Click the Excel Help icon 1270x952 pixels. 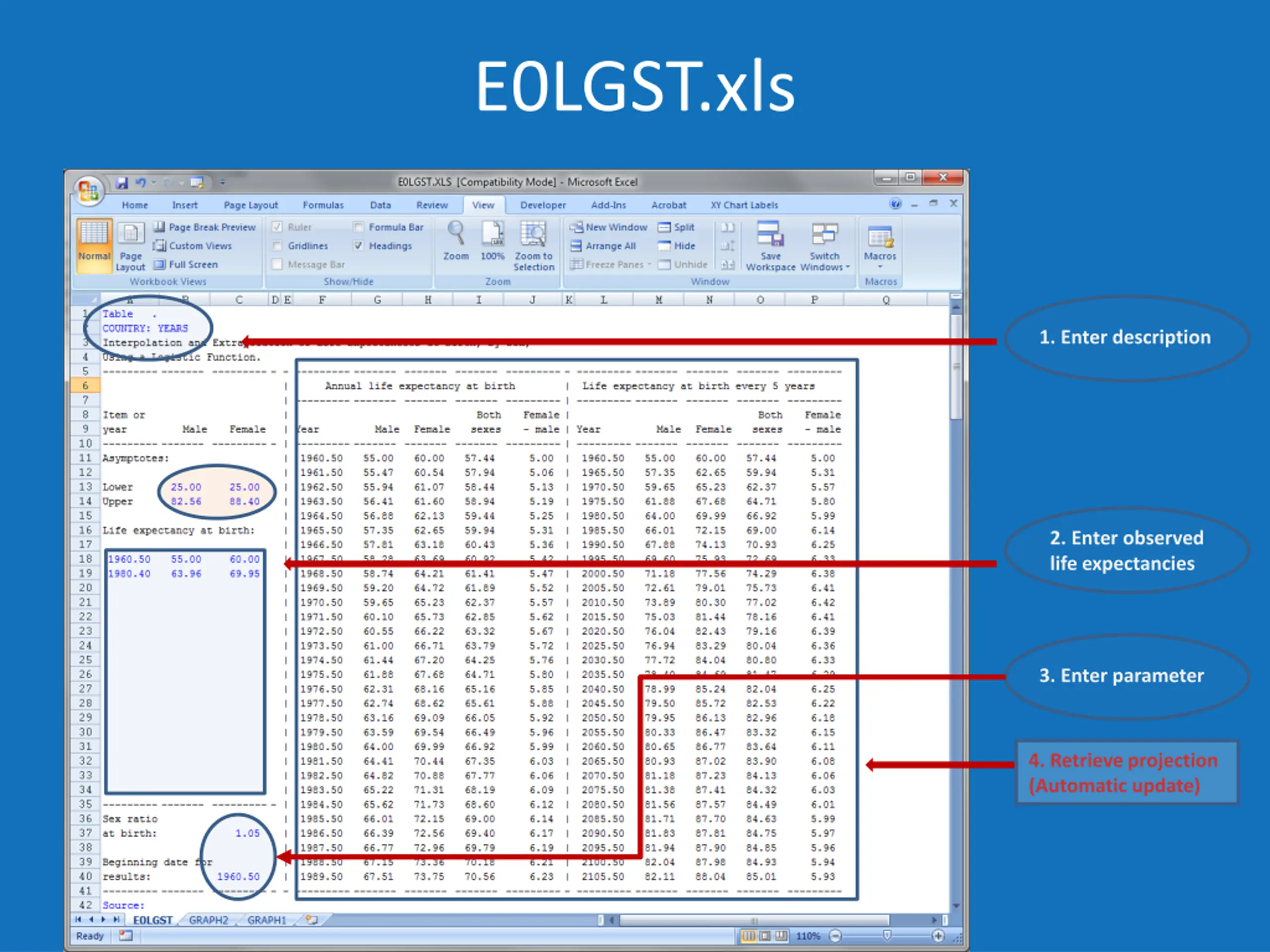(895, 204)
